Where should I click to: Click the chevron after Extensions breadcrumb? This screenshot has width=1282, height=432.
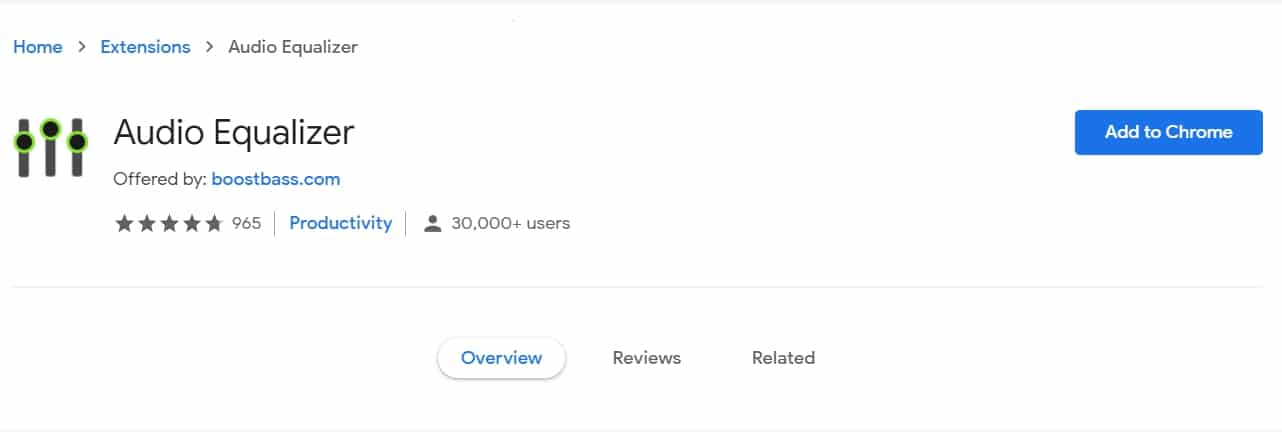[209, 47]
